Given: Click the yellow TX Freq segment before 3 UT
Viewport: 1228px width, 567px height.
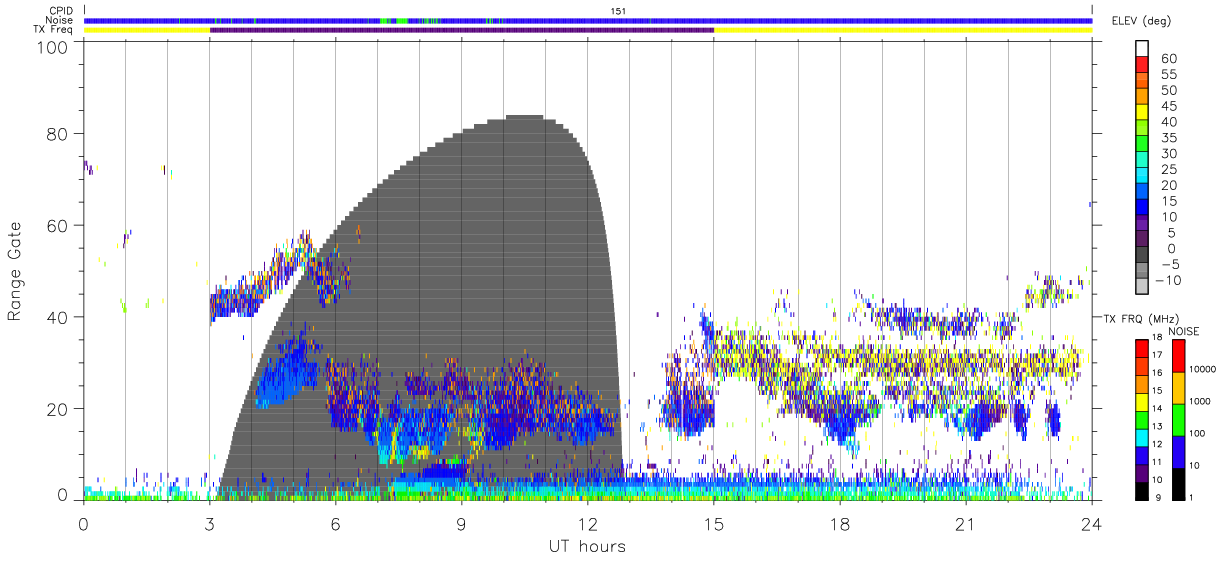Looking at the screenshot, I should (x=147, y=30).
